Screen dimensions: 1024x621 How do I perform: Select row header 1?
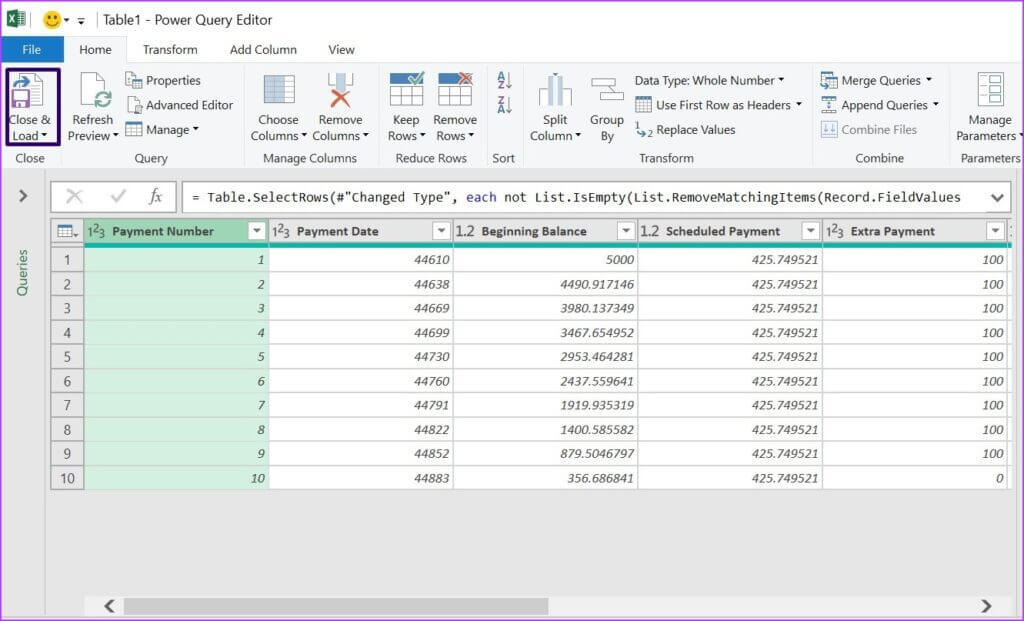coord(67,259)
